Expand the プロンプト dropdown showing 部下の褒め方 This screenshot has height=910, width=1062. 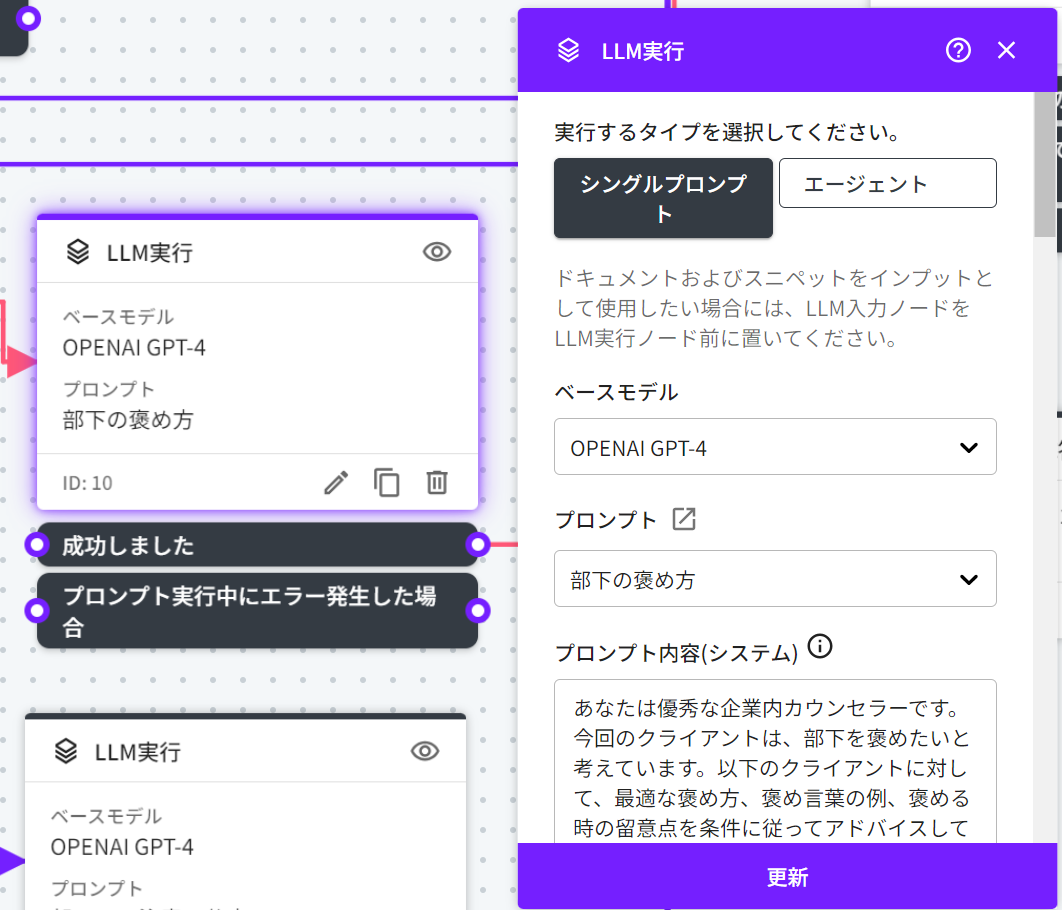click(x=775, y=579)
